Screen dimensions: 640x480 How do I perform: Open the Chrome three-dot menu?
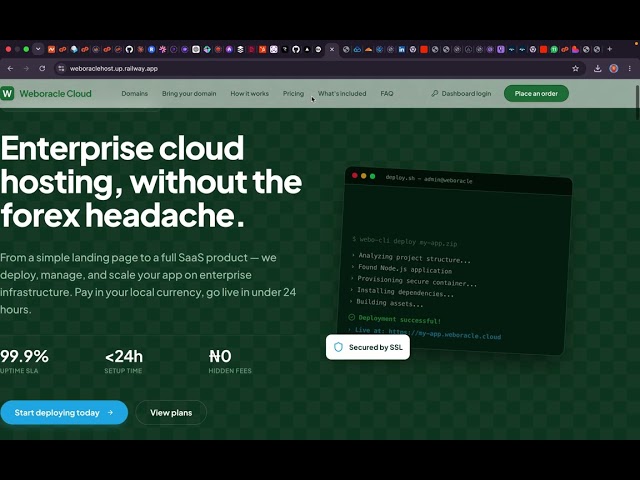point(630,69)
